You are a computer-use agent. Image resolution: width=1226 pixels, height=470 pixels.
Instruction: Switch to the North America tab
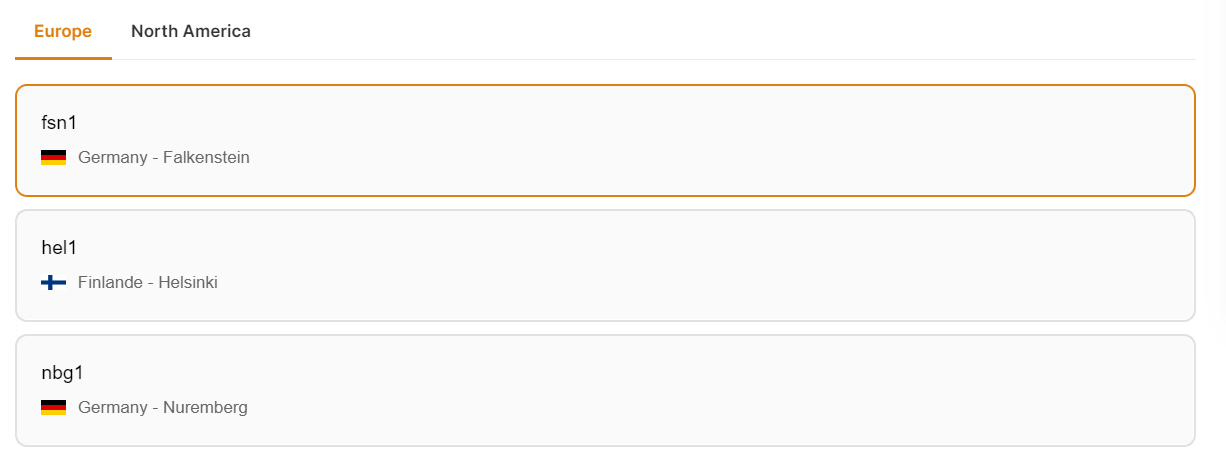click(191, 31)
